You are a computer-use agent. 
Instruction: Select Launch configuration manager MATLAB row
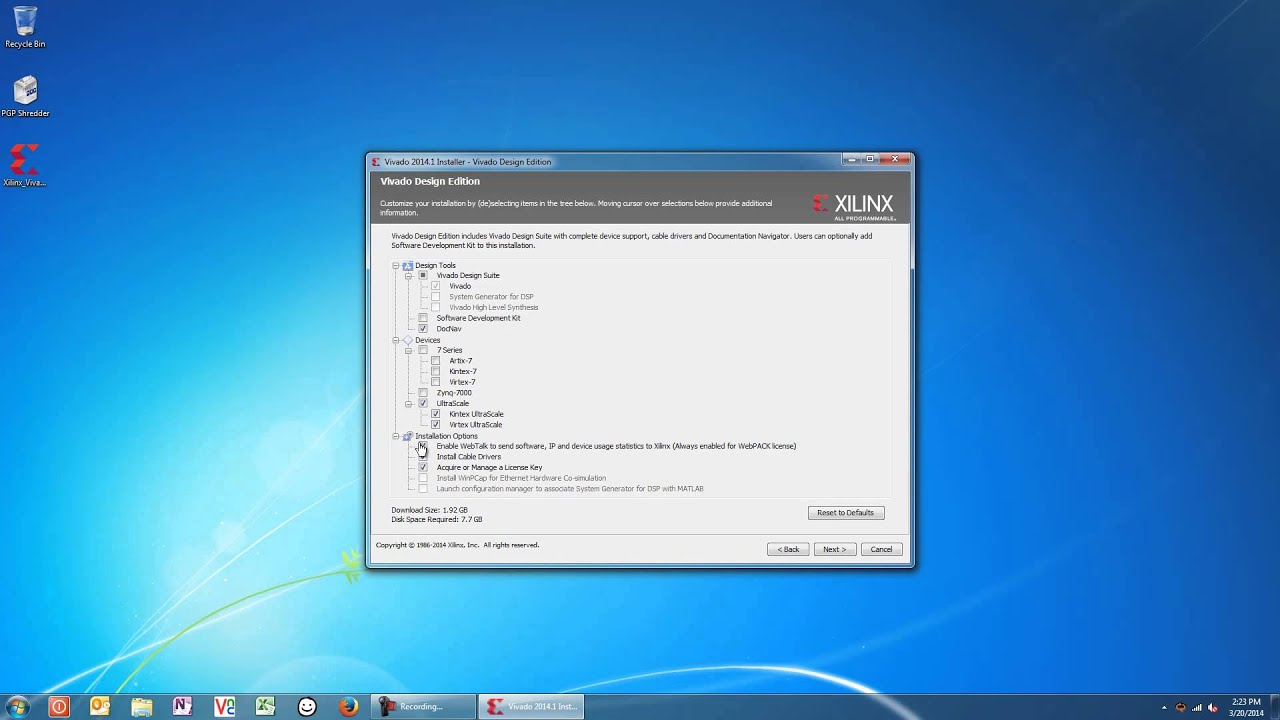pyautogui.click(x=570, y=489)
